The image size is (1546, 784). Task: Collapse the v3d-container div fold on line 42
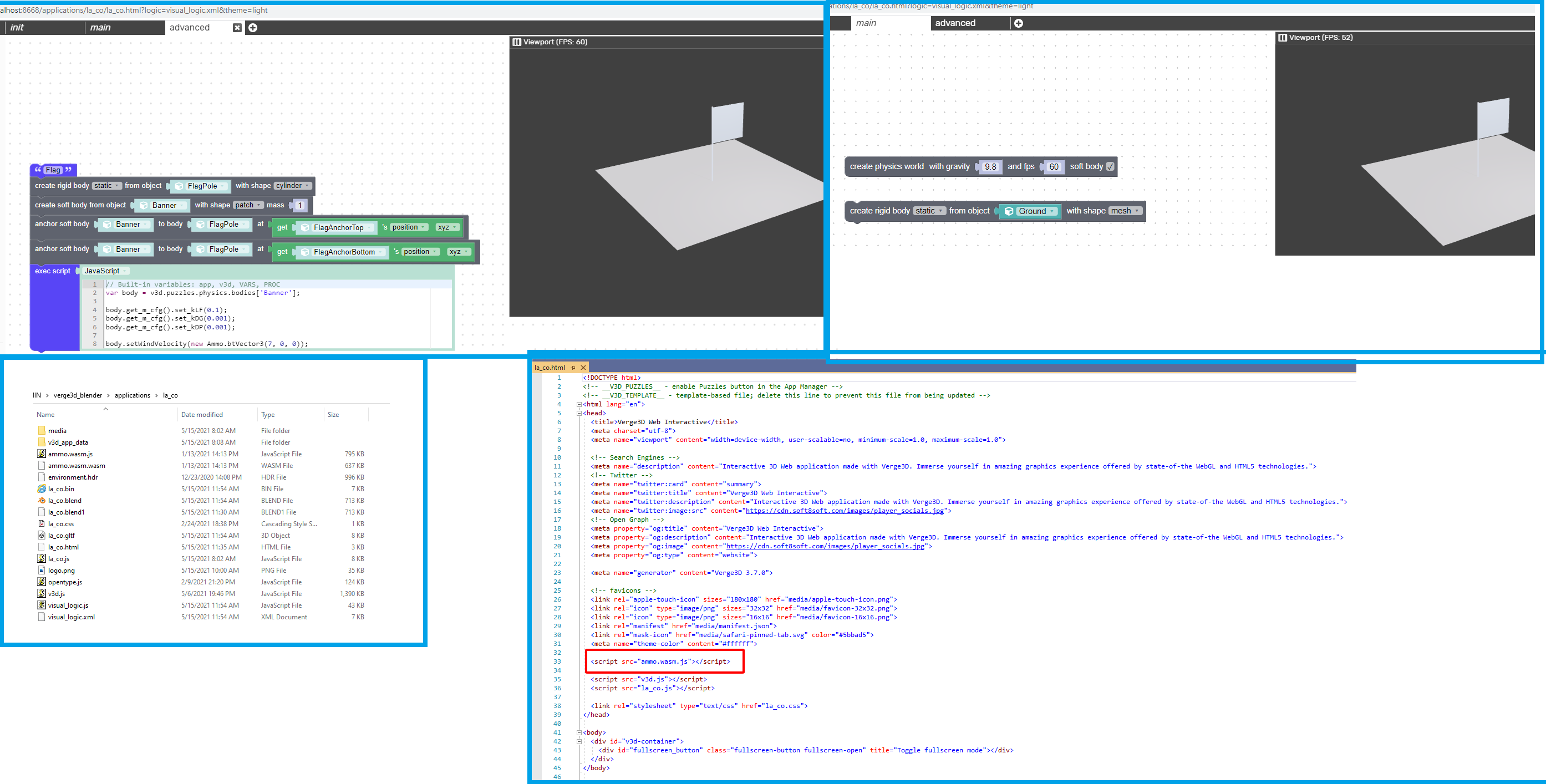coord(579,741)
